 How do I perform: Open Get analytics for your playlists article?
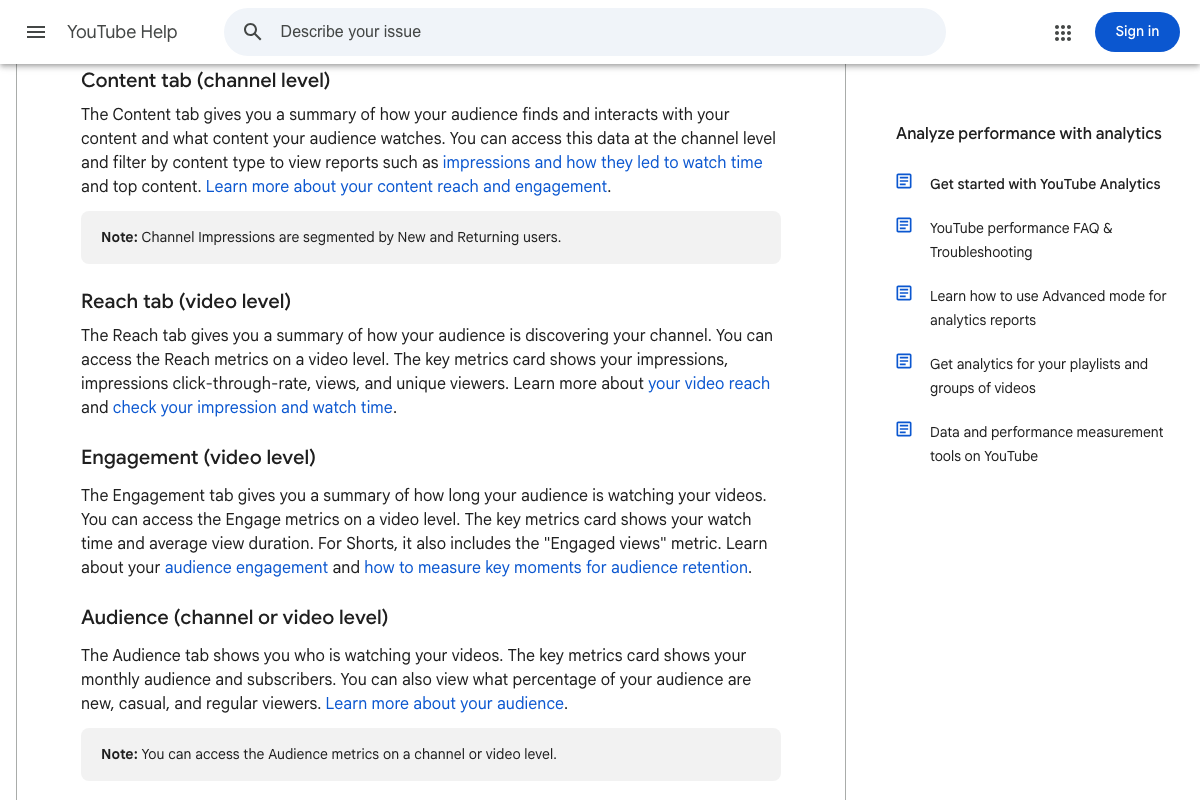click(x=1039, y=376)
